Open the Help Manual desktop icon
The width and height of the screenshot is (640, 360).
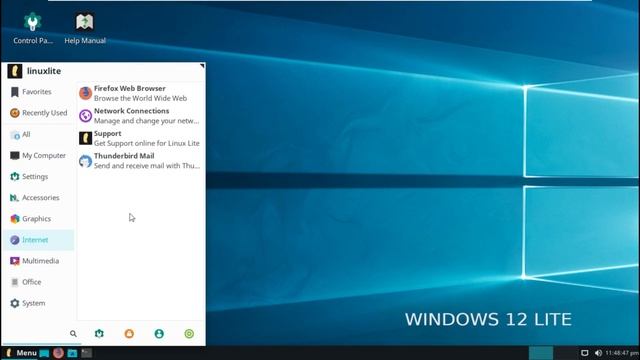click(x=85, y=28)
